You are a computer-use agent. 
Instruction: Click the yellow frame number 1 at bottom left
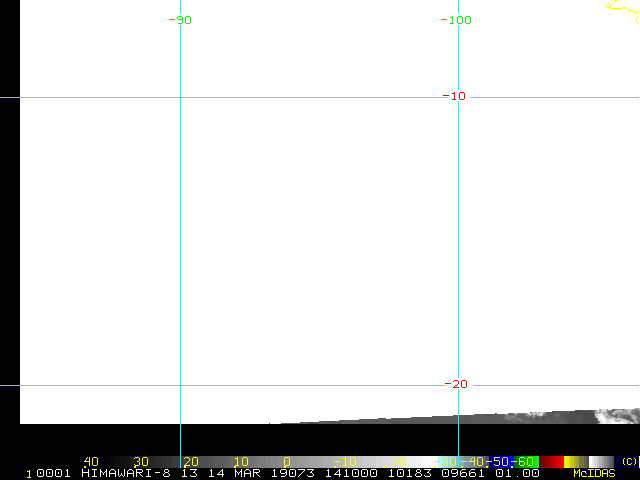click(29, 474)
